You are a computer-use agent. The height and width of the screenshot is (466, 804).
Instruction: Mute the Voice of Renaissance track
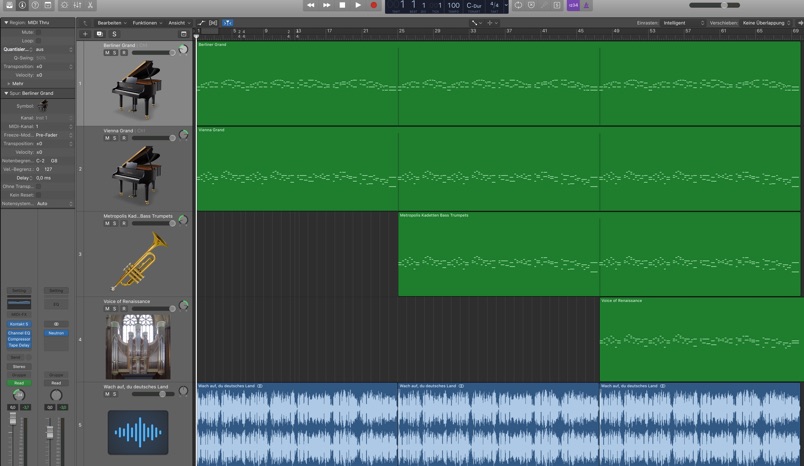pyautogui.click(x=107, y=309)
